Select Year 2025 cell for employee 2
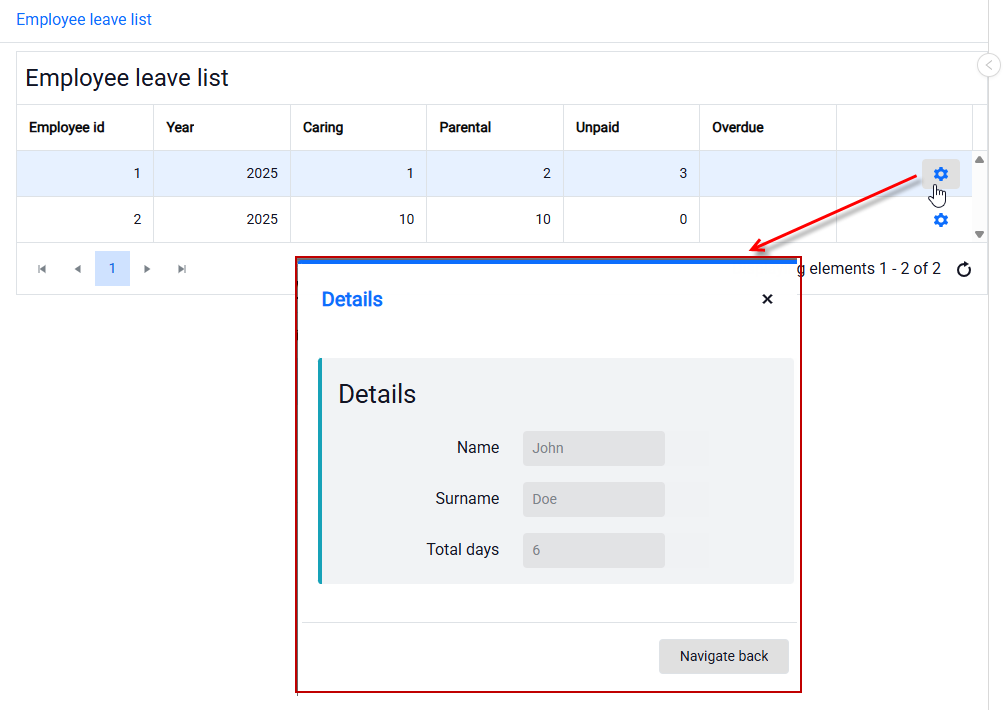The height and width of the screenshot is (710, 1004). coord(222,220)
